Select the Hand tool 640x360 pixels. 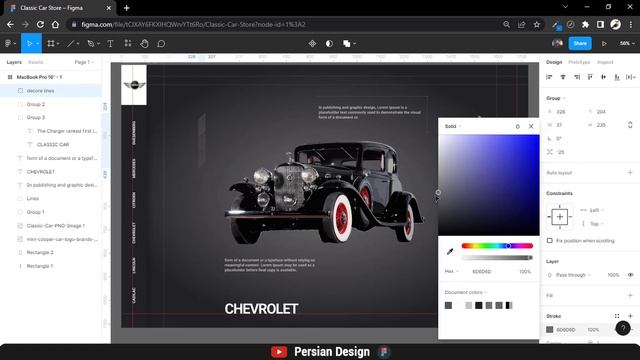point(144,43)
